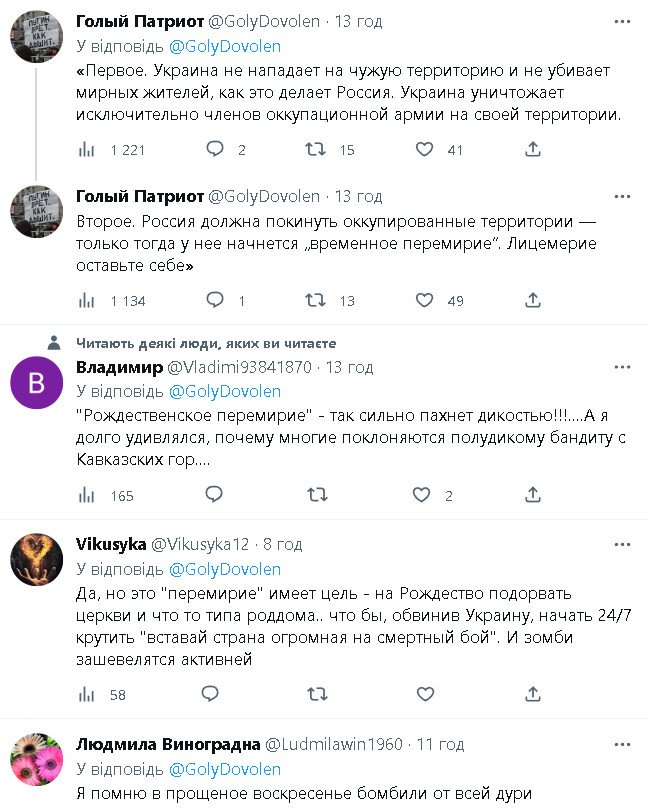649x812 pixels.
Task: Reply to first Голый Патриот tweet
Action: [x=214, y=150]
